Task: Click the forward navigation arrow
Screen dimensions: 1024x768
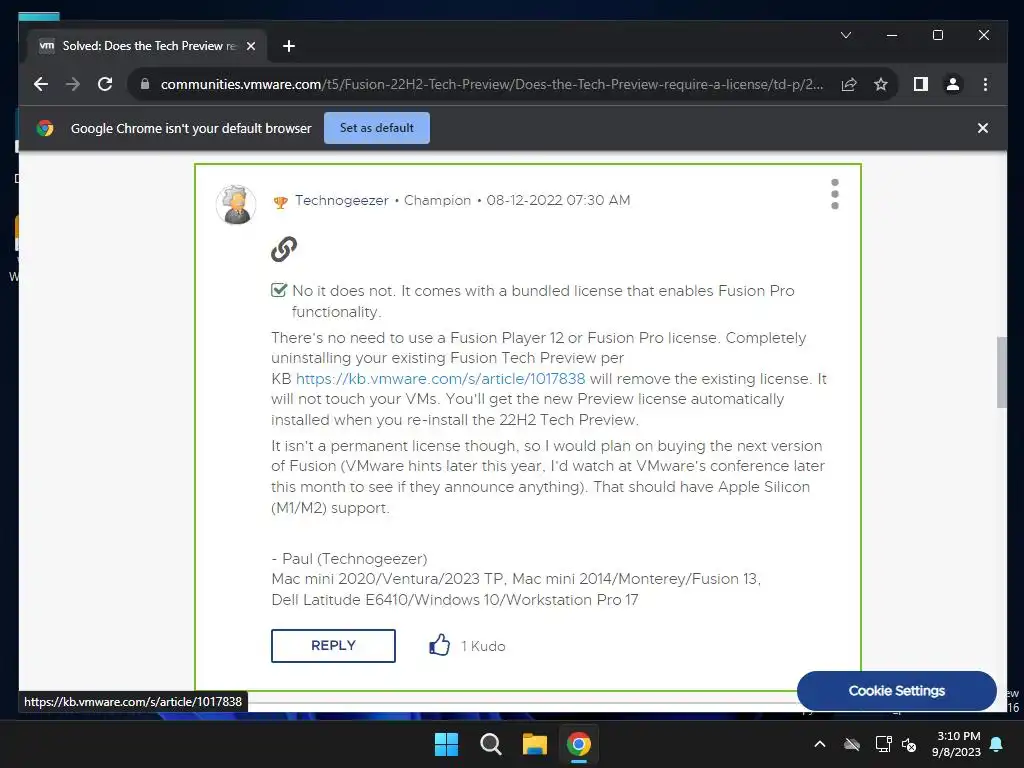Action: pyautogui.click(x=72, y=84)
